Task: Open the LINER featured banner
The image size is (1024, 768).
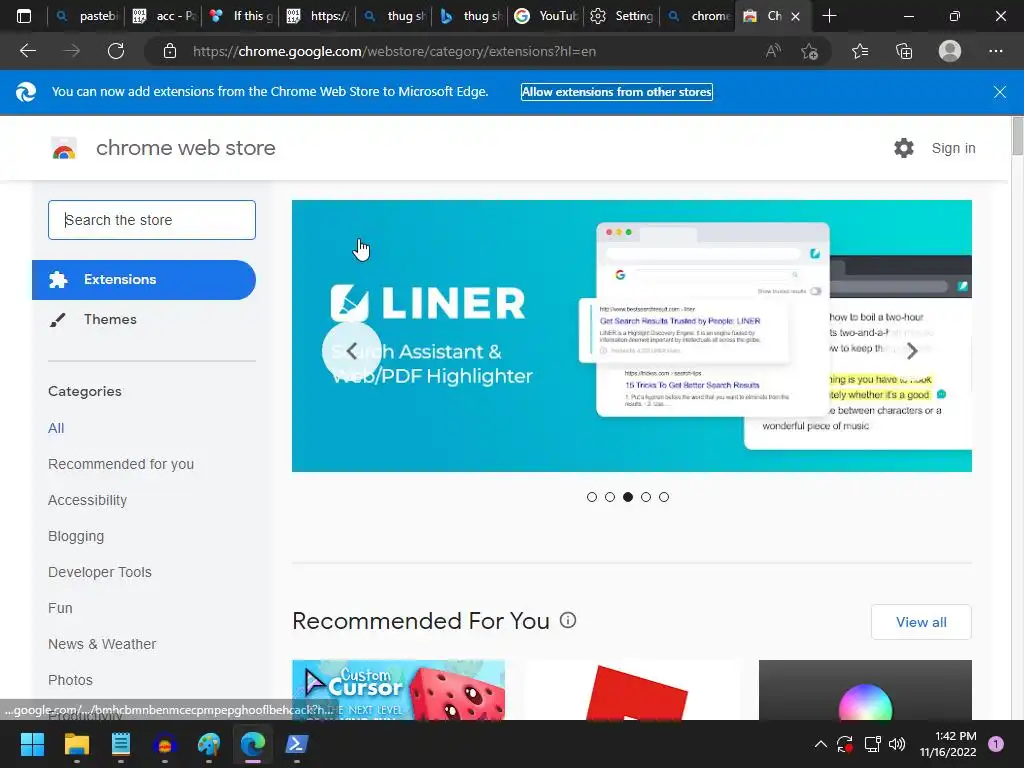Action: [632, 336]
